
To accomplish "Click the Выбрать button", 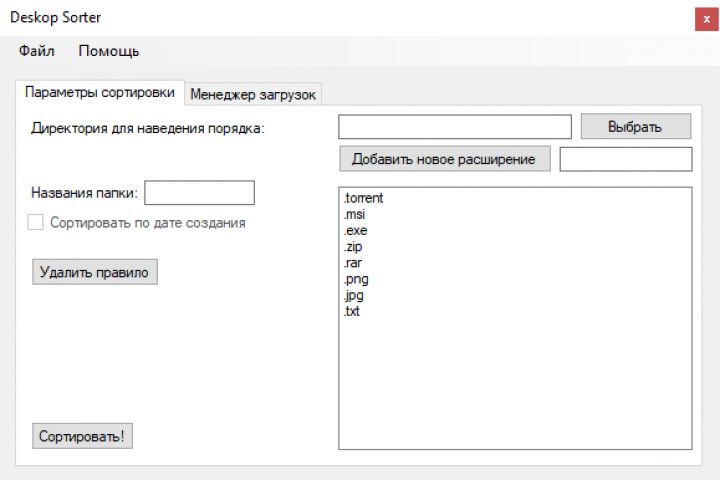I will pyautogui.click(x=635, y=127).
